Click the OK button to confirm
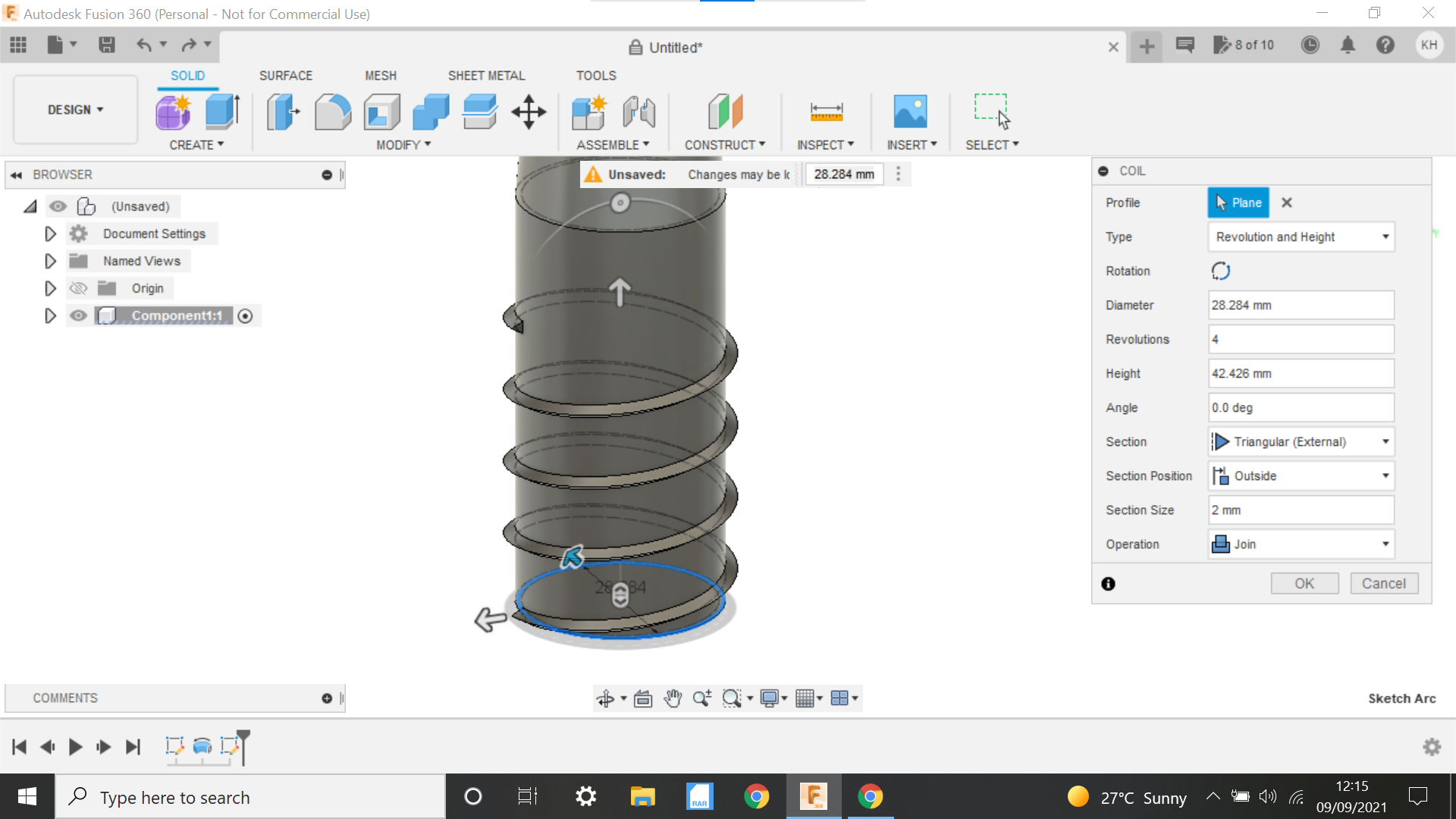The width and height of the screenshot is (1456, 819). pos(1303,583)
